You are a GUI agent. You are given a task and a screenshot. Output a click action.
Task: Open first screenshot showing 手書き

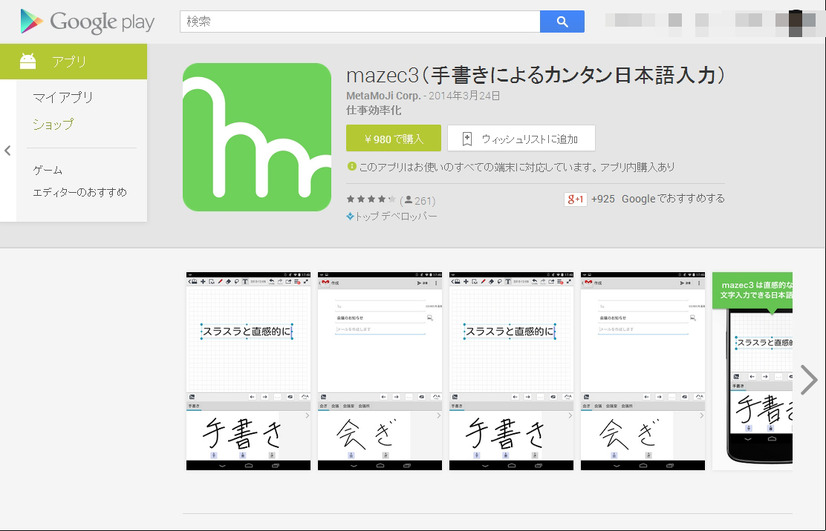coord(248,371)
